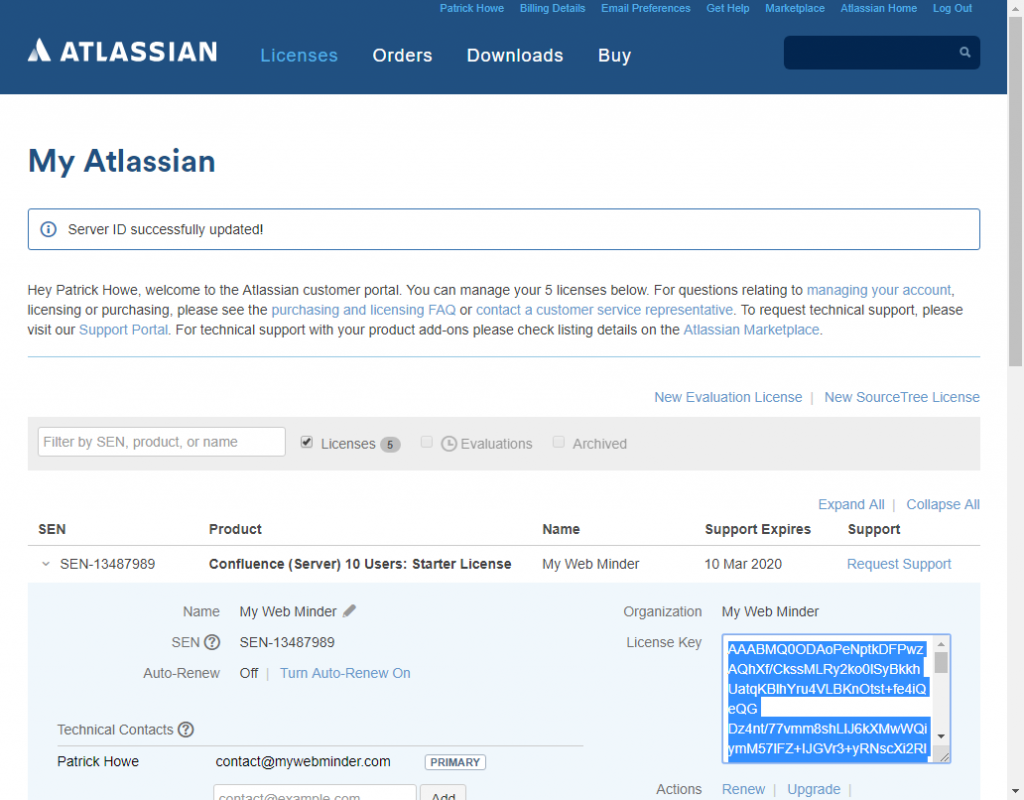Click the New Evaluation License link
Image resolution: width=1024 pixels, height=800 pixels.
click(x=728, y=397)
